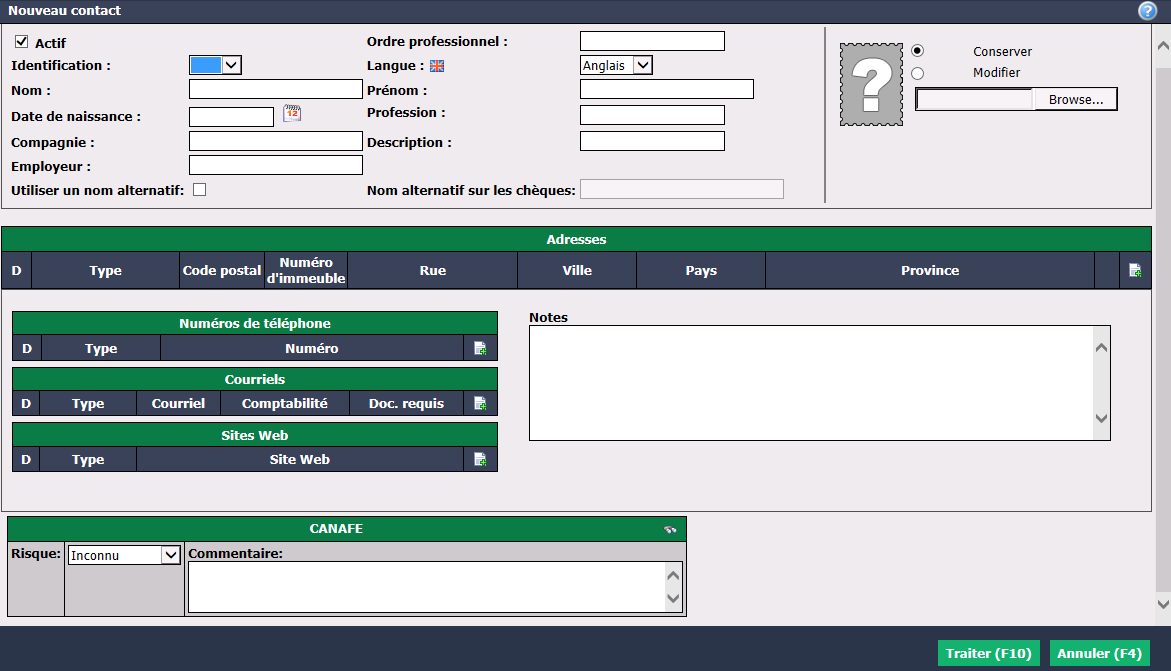Click the CANAFE header link icon

[670, 529]
